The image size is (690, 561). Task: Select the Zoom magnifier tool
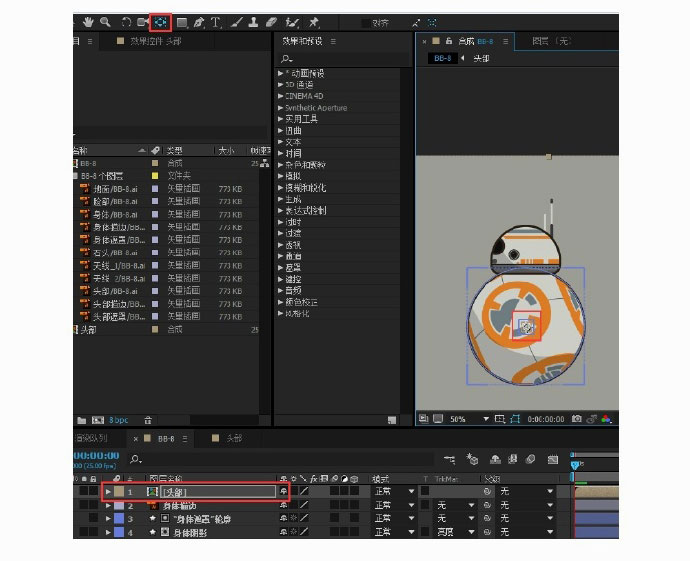[105, 22]
